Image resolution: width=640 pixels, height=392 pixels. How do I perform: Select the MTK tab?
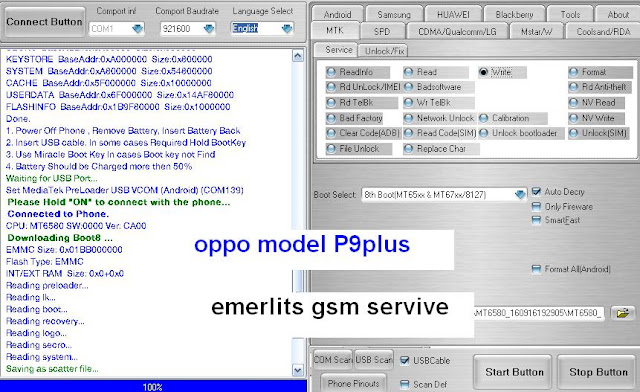coord(335,31)
